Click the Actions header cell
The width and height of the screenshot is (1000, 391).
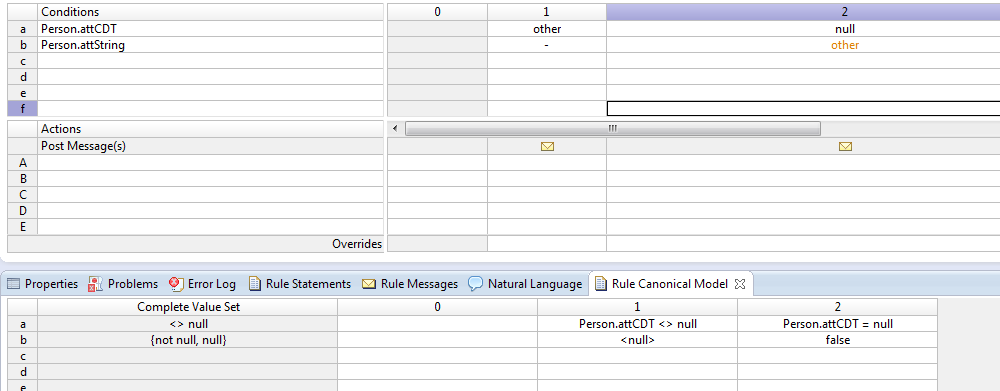(211, 129)
